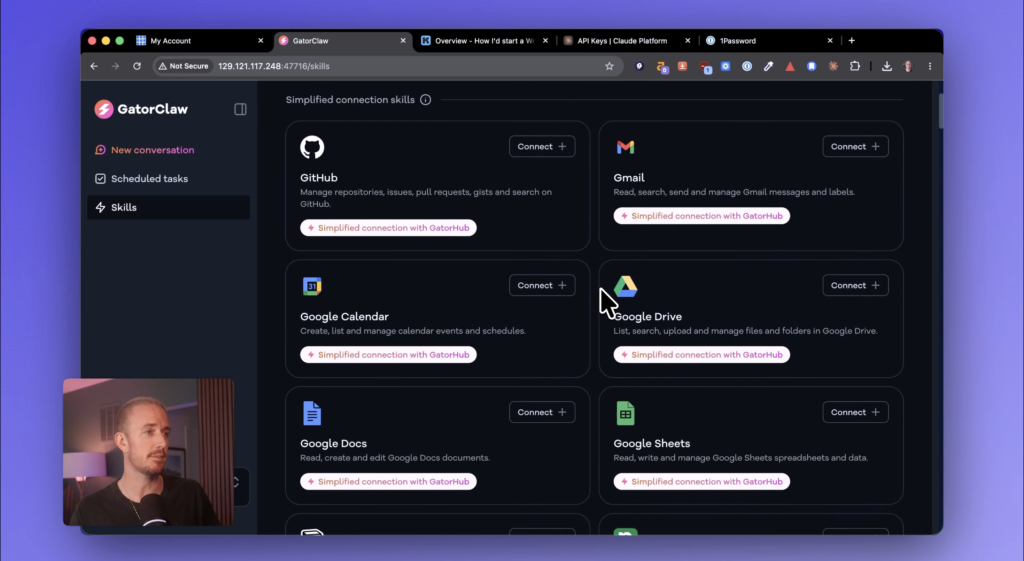Click the webcam video overlay
Screen dimensions: 1024x561
click(149, 452)
